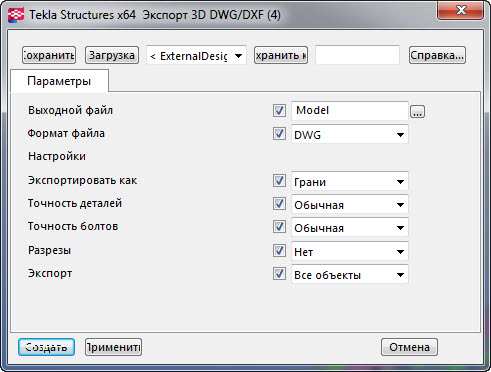This screenshot has width=491, height=372.
Task: Disable the Точность деталей checkbox
Action: tap(279, 204)
